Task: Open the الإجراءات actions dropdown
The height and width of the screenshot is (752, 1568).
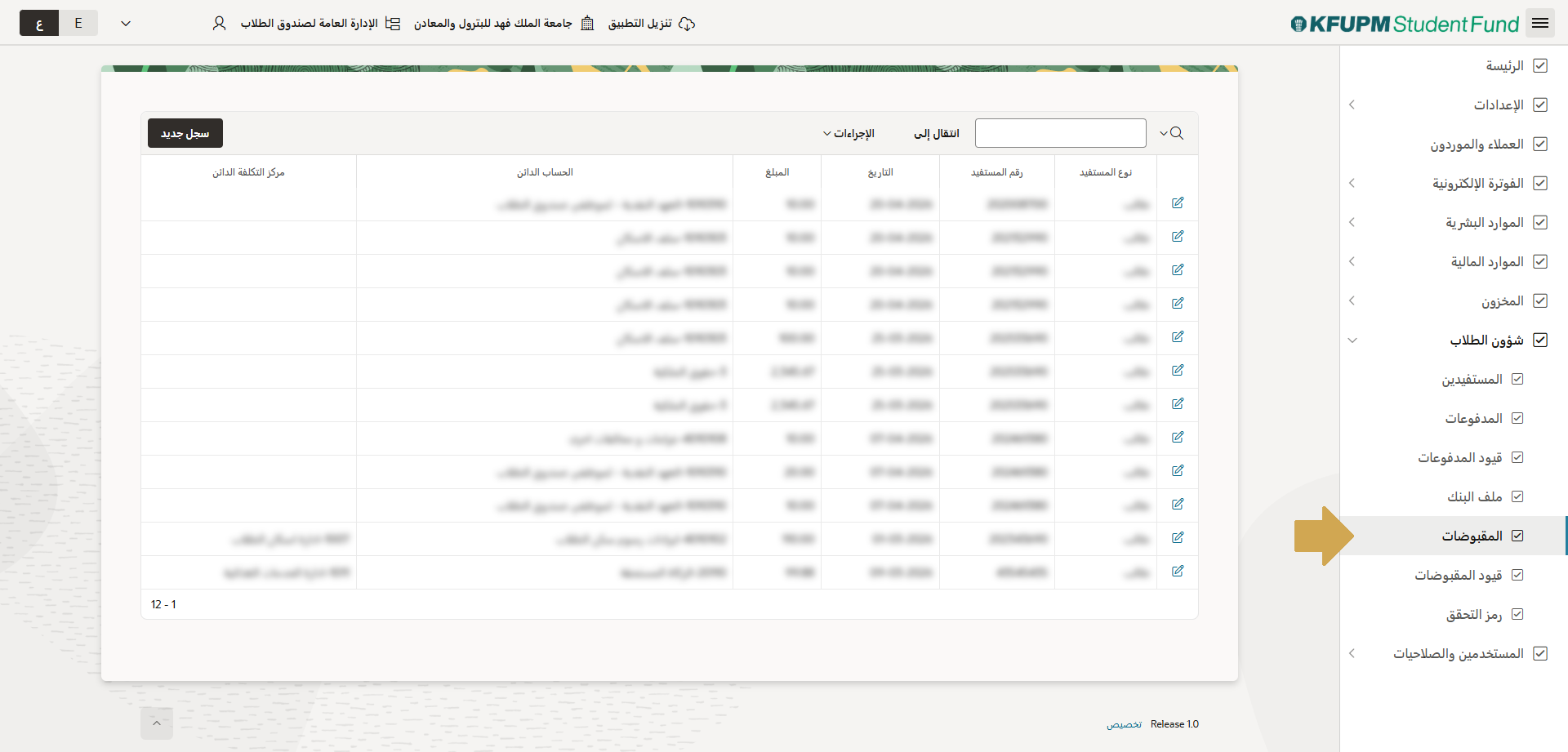Action: 849,133
